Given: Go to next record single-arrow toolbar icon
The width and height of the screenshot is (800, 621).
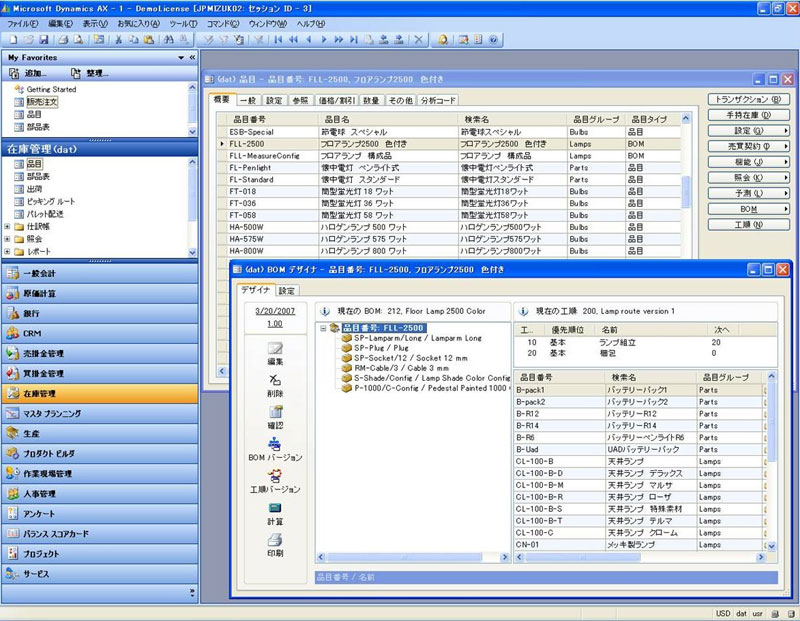Looking at the screenshot, I should [323, 39].
